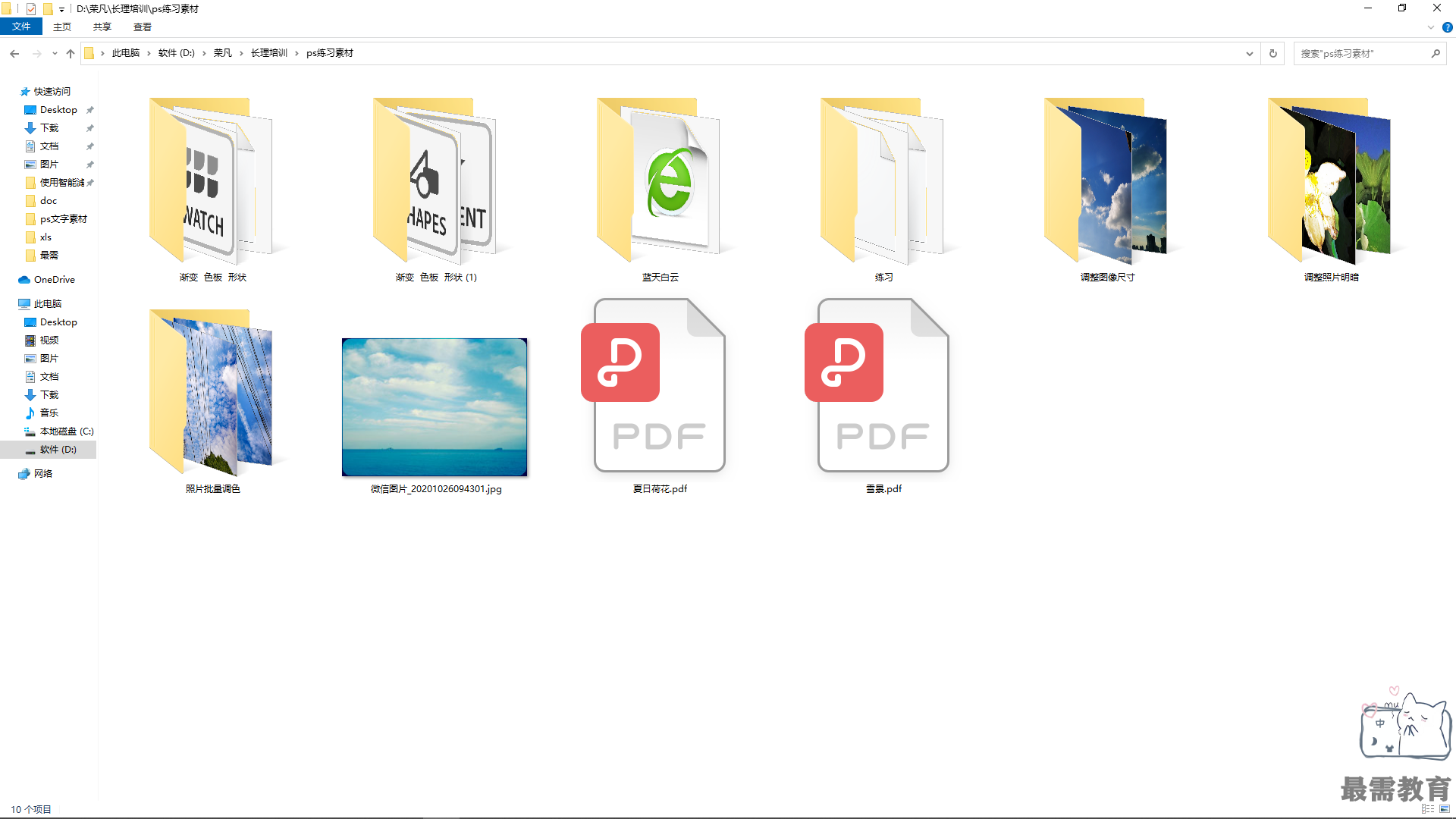The image size is (1456, 819).
Task: Open 视频 under 此电脑
Action: [x=49, y=340]
